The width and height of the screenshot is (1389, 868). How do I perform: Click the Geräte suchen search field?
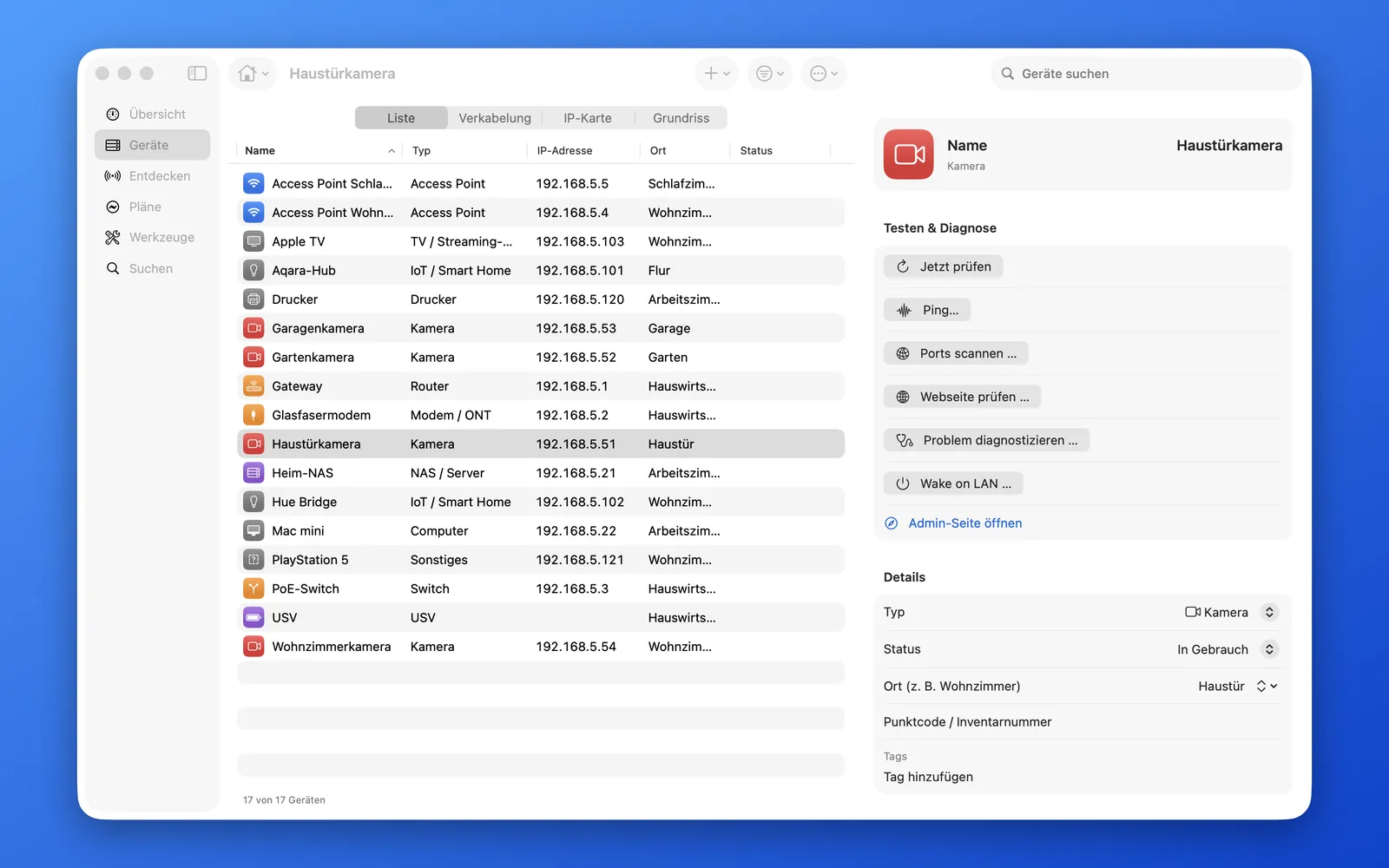(1146, 74)
